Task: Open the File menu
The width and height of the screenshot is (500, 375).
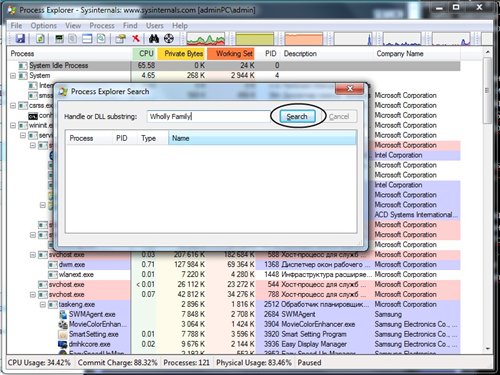Action: click(x=16, y=26)
